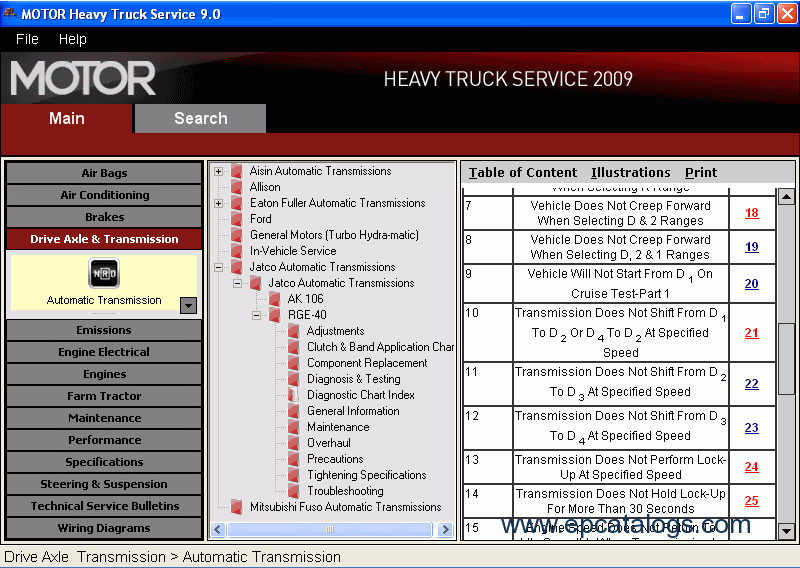Click the book icon beside Component Replacement
The width and height of the screenshot is (800, 568).
[x=293, y=363]
